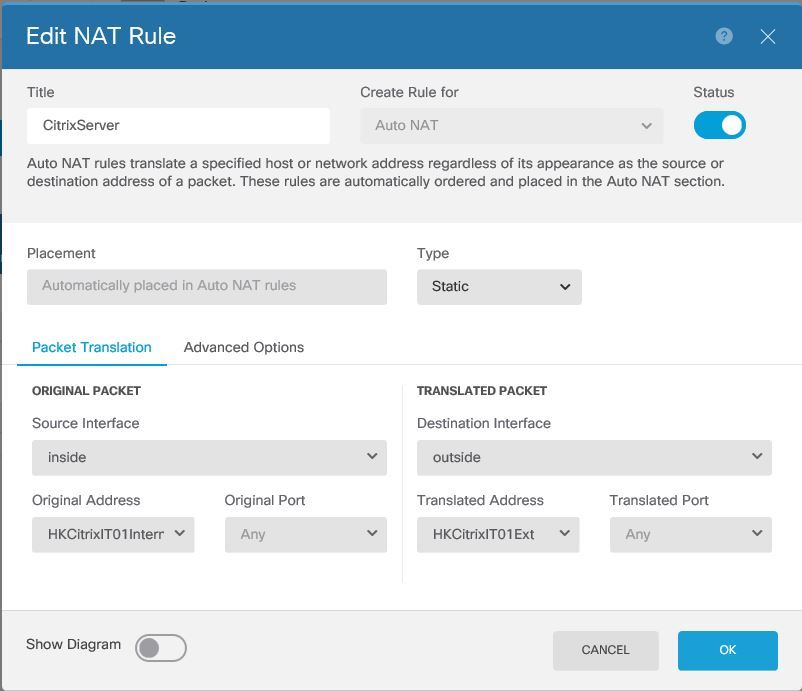Open the Original Port dropdown
This screenshot has height=691, width=802.
tap(306, 534)
